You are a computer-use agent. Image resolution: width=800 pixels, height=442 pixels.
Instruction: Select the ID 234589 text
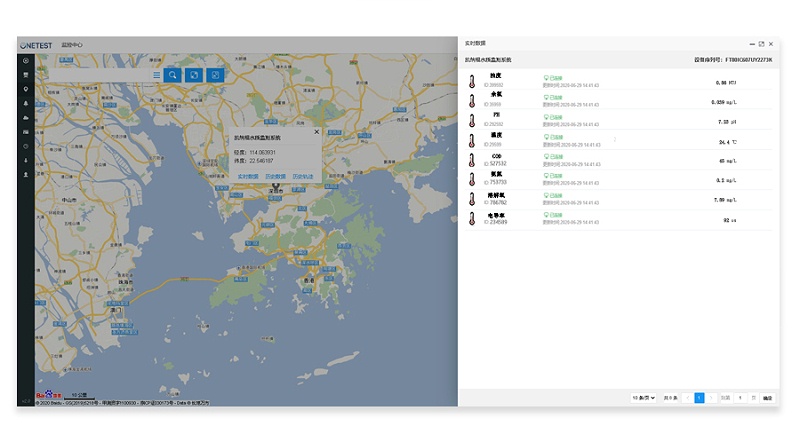[x=495, y=222]
